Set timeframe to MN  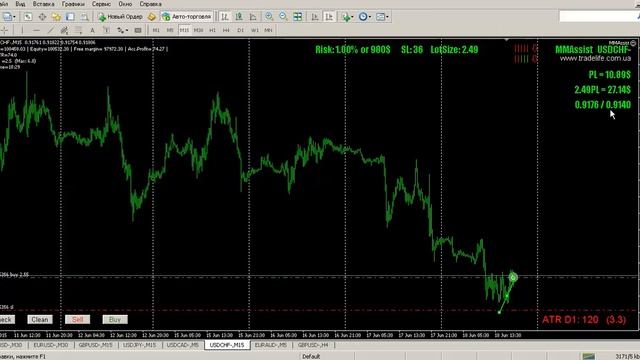[x=268, y=30]
